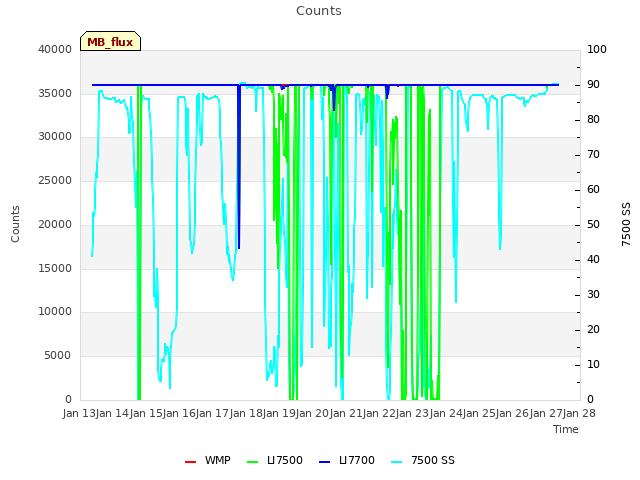Click the blue LI7700 legend swatch
This screenshot has height=480, width=640.
324,462
